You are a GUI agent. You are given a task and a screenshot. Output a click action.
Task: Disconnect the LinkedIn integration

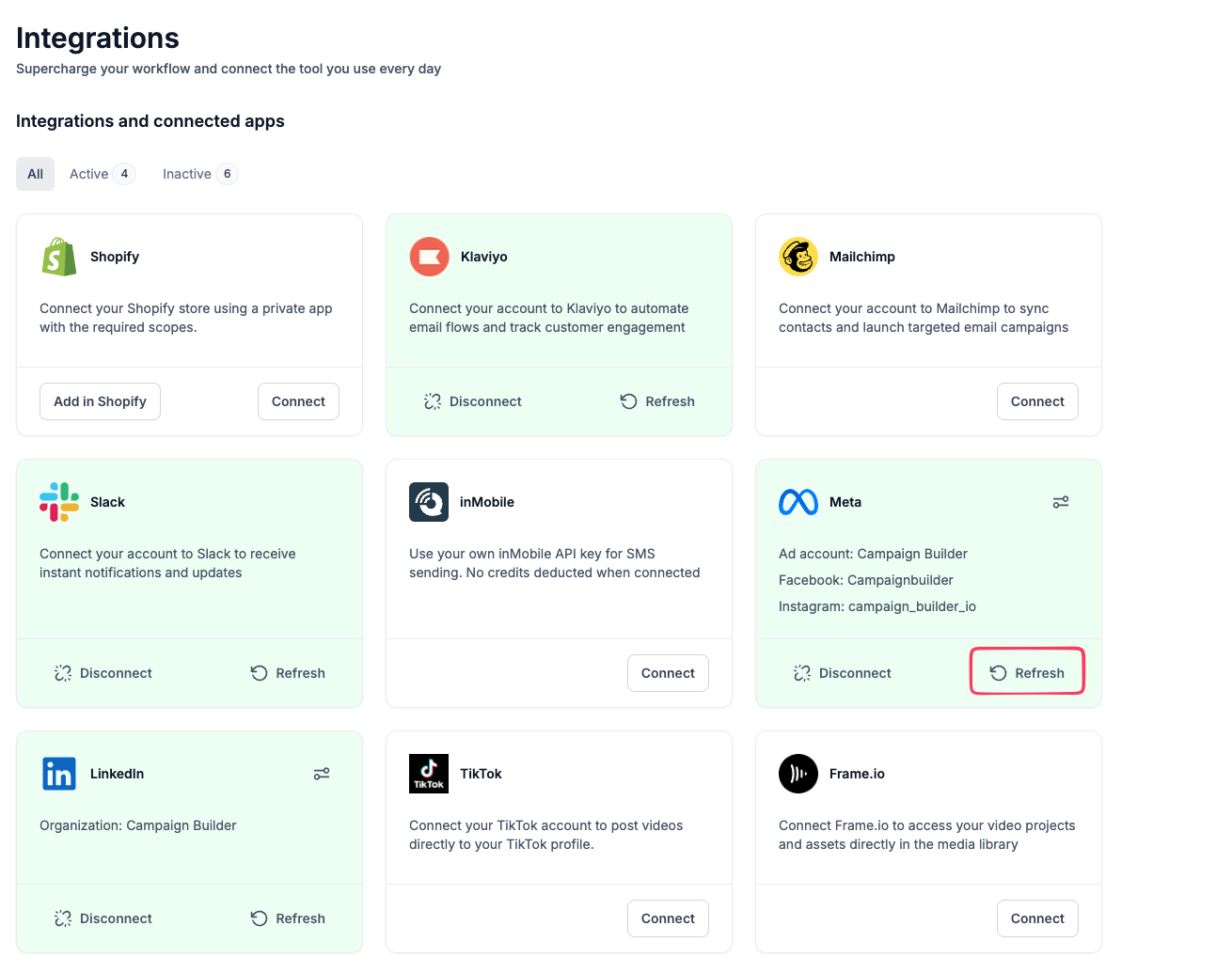[103, 918]
